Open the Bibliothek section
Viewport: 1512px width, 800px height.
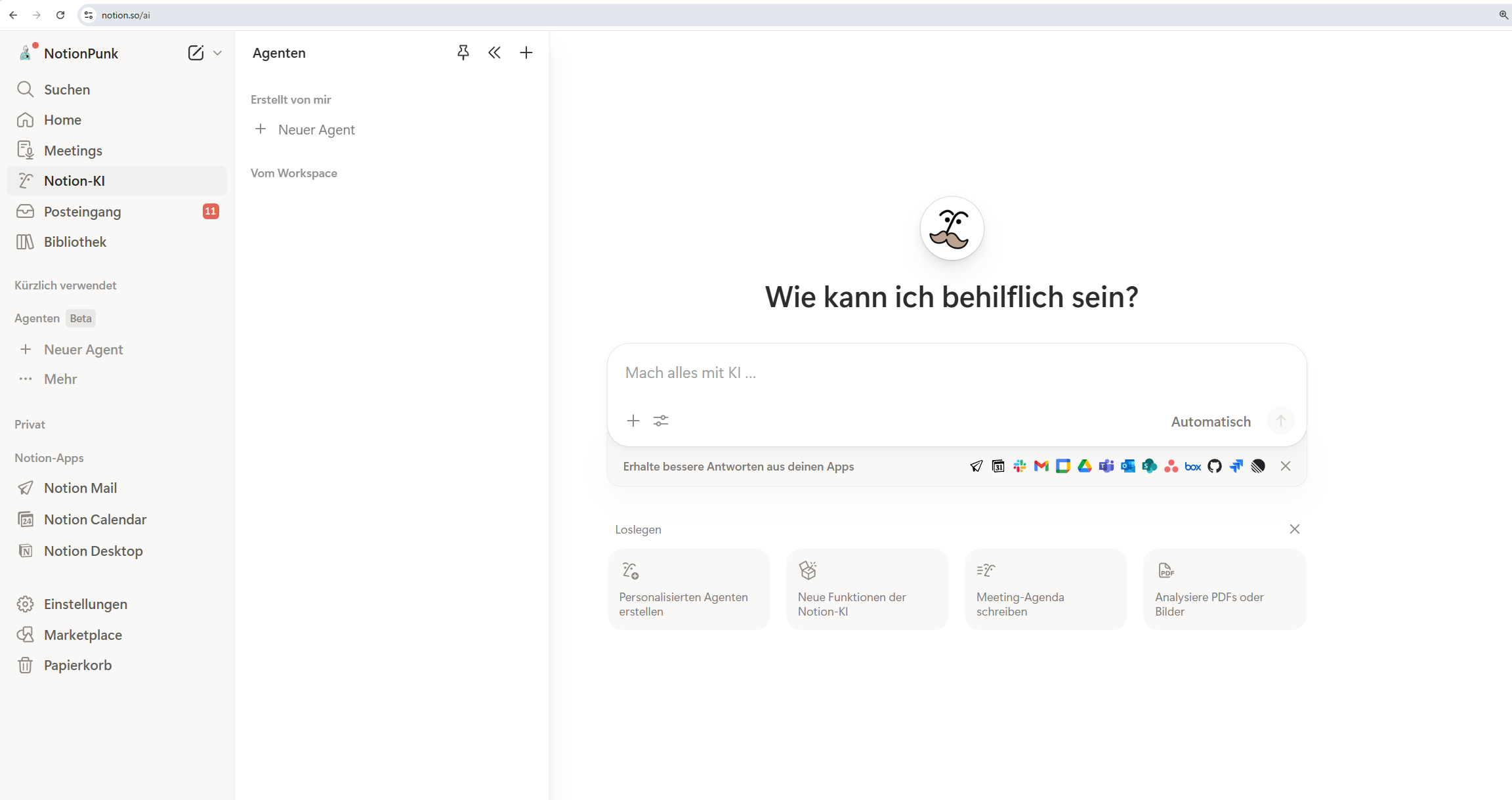(x=75, y=242)
